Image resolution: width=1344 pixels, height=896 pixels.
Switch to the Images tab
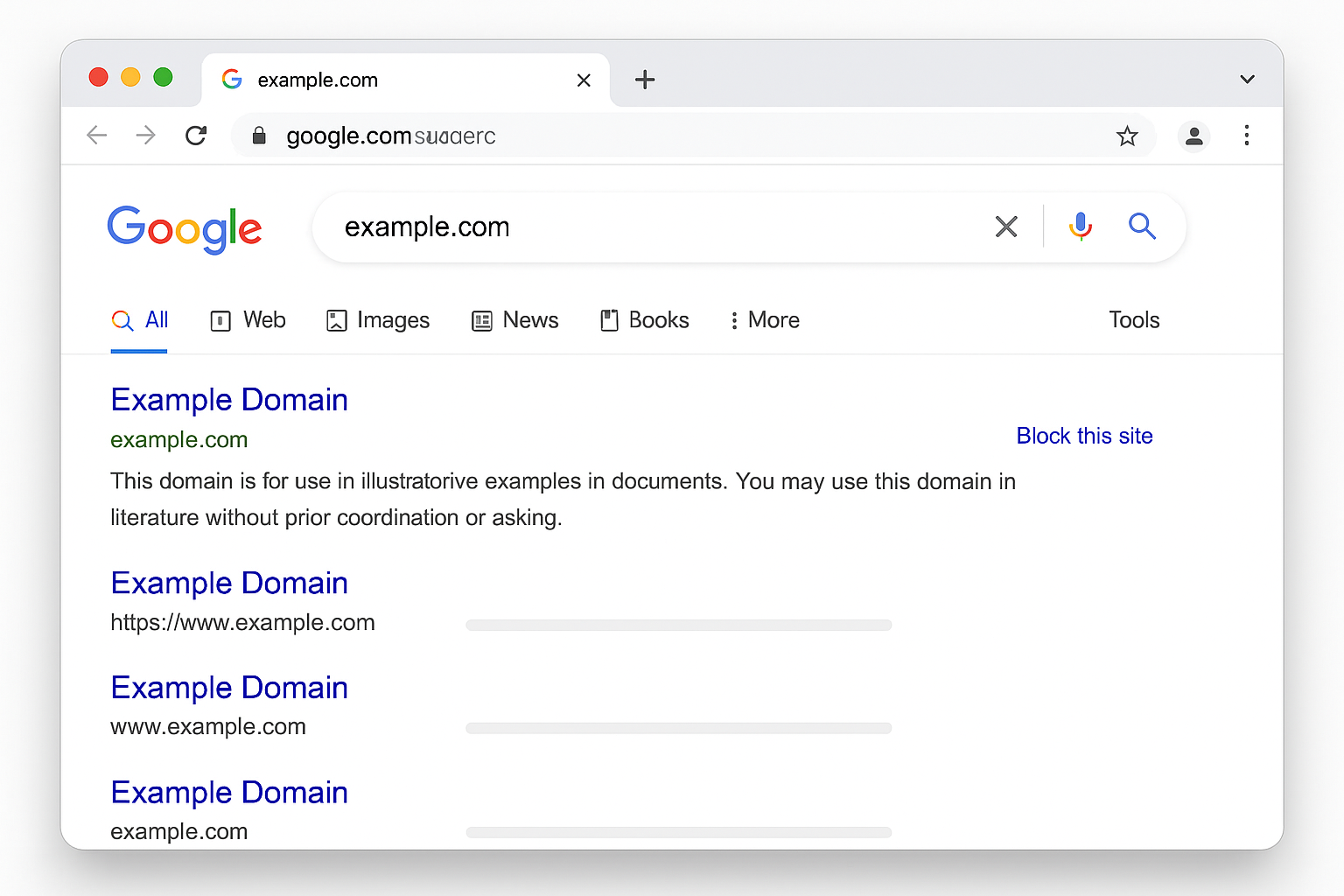378,320
